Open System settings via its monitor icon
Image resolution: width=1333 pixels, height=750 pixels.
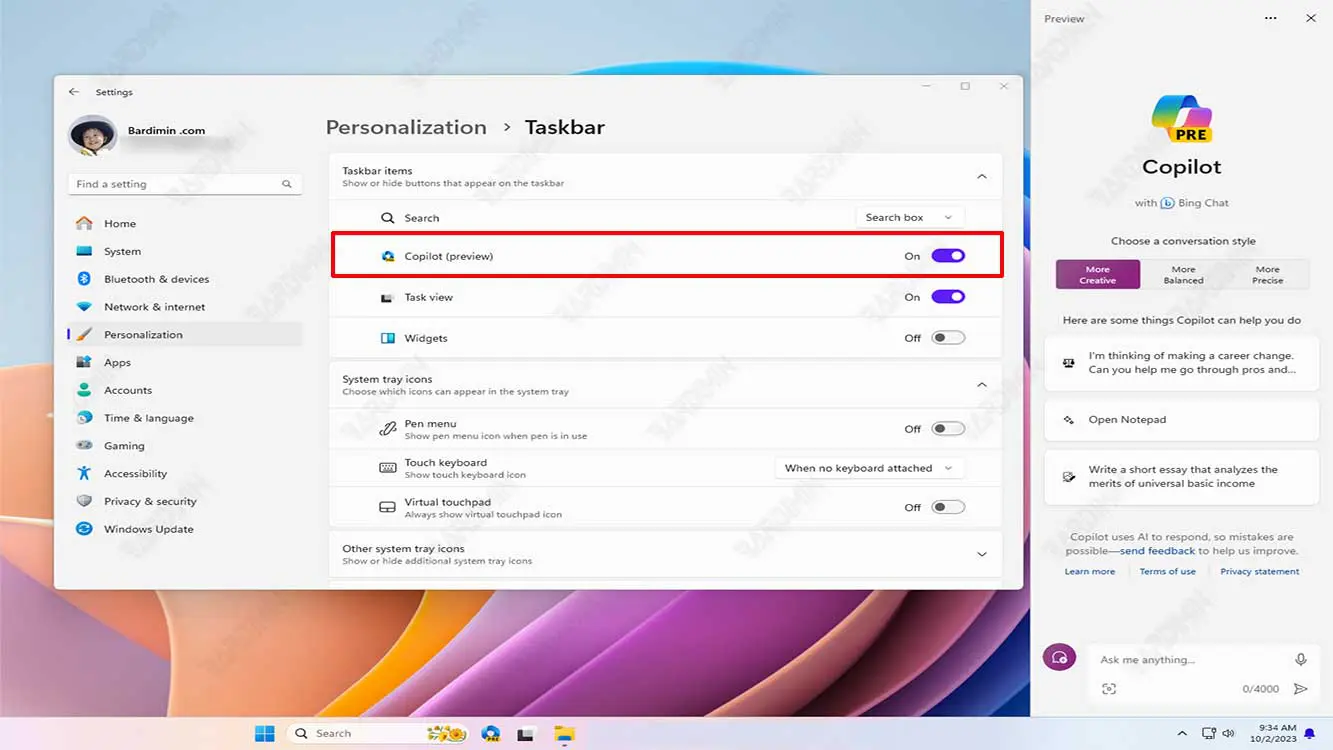[84, 252]
